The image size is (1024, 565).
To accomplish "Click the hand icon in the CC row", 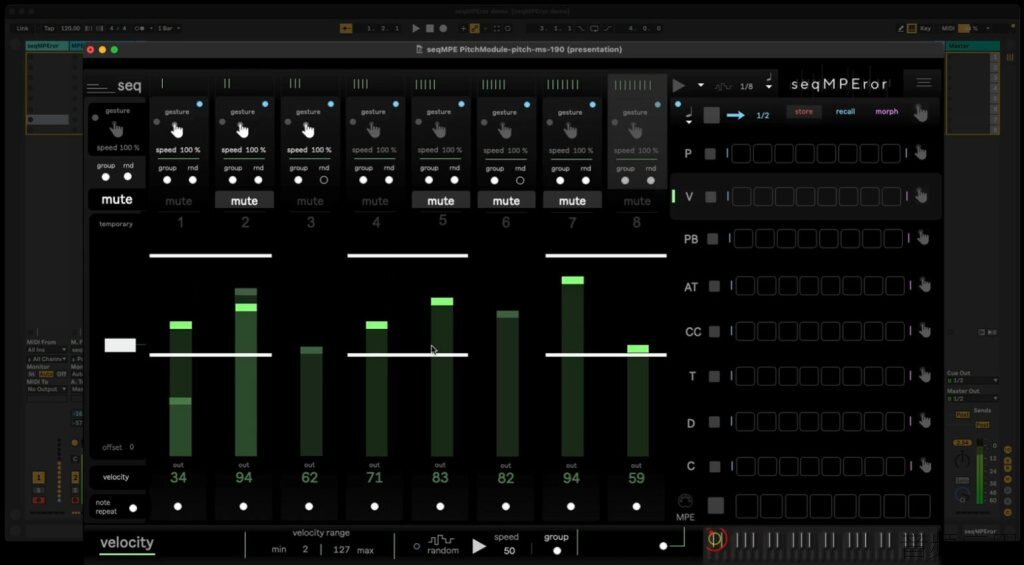I will [924, 331].
